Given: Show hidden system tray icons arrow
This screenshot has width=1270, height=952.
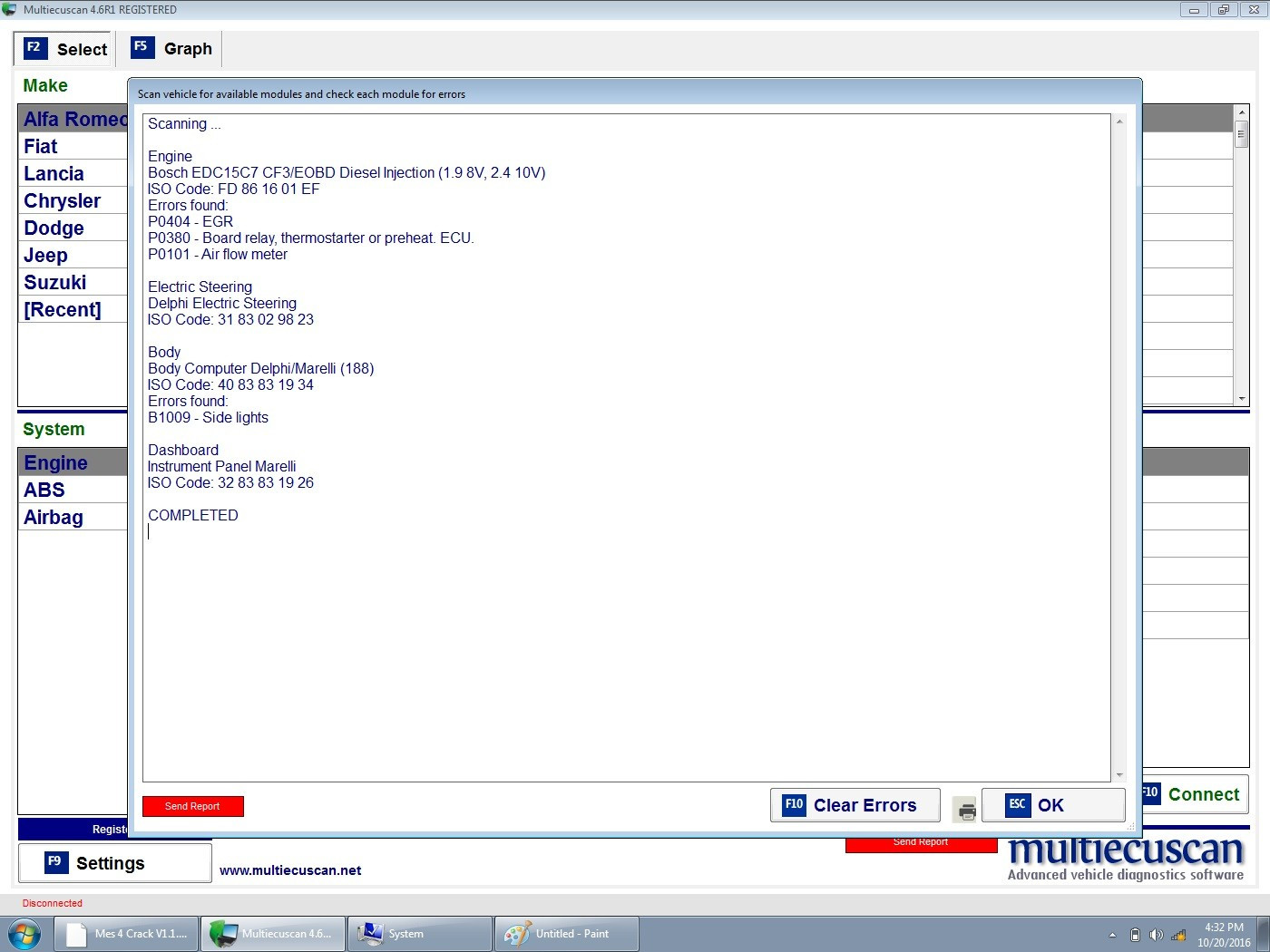Looking at the screenshot, I should pos(1112,935).
